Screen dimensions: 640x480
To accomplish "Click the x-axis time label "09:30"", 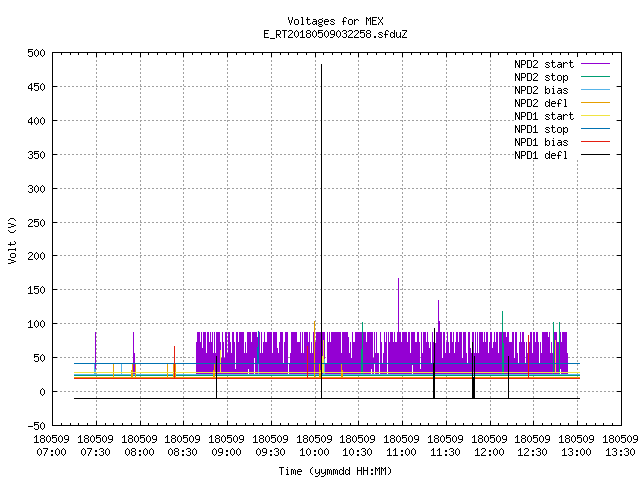I will click(x=271, y=452).
